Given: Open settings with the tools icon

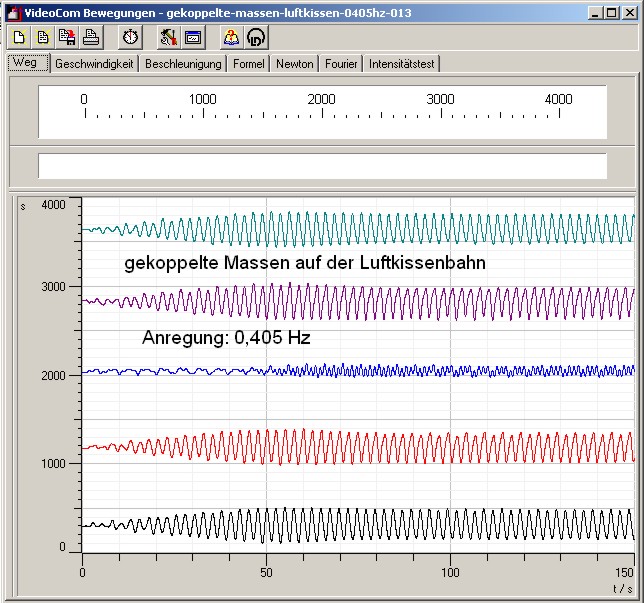Looking at the screenshot, I should pyautogui.click(x=168, y=38).
